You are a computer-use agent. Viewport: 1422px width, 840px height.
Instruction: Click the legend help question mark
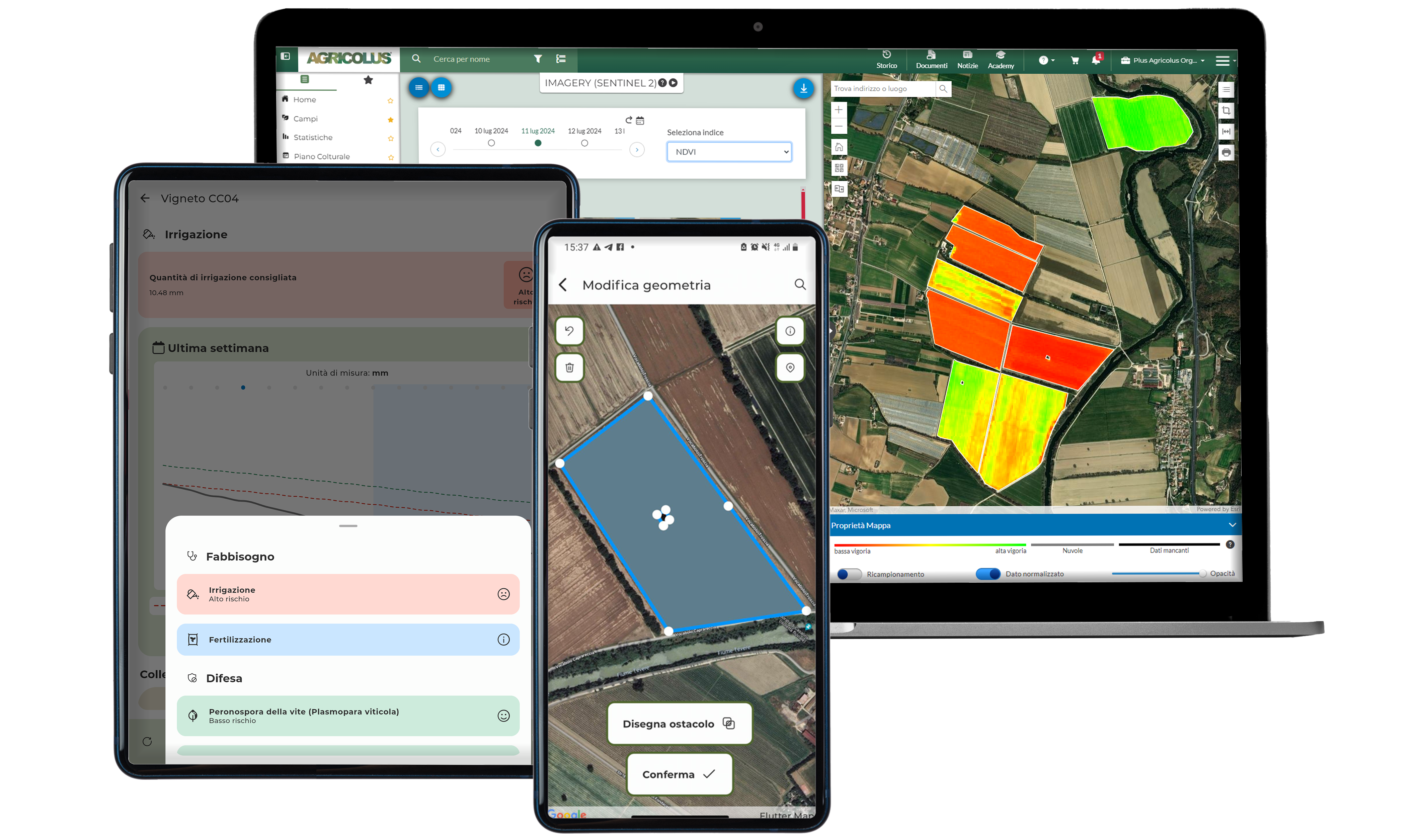tap(1230, 544)
